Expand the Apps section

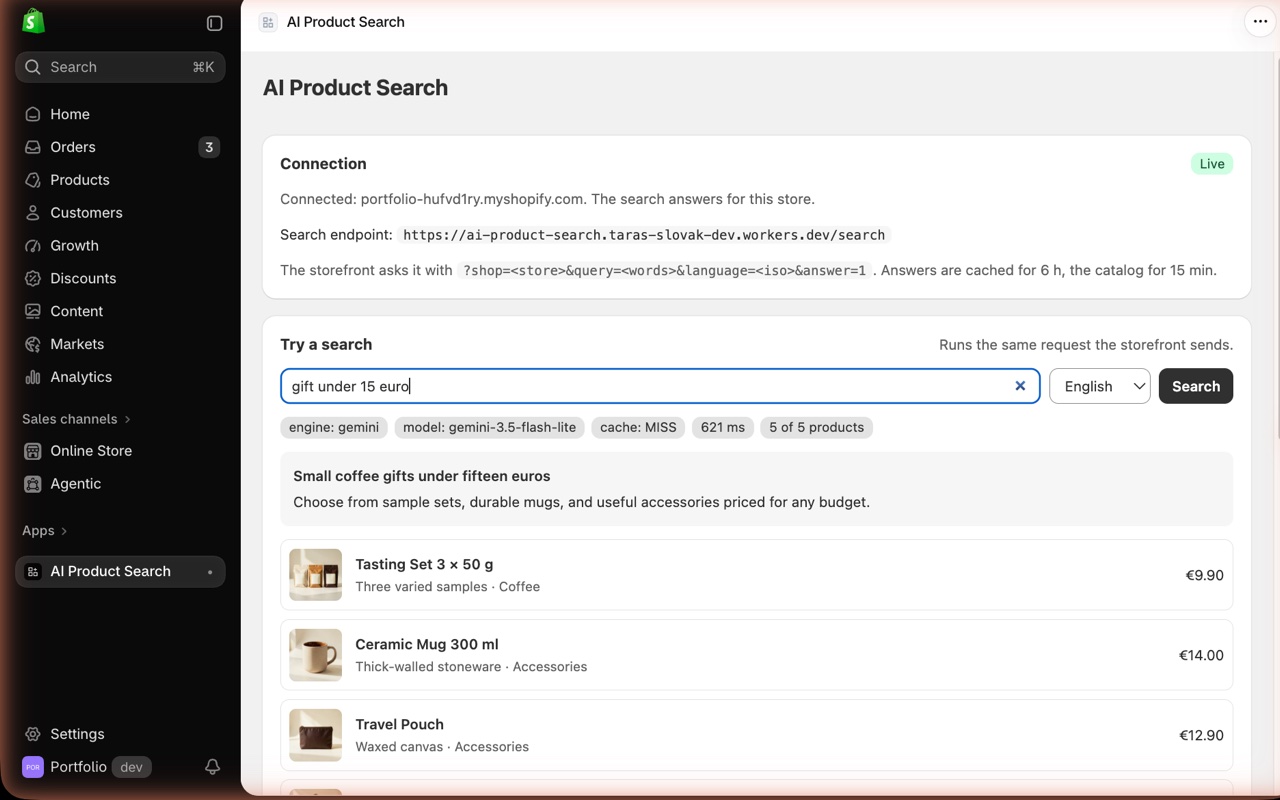pyautogui.click(x=45, y=531)
